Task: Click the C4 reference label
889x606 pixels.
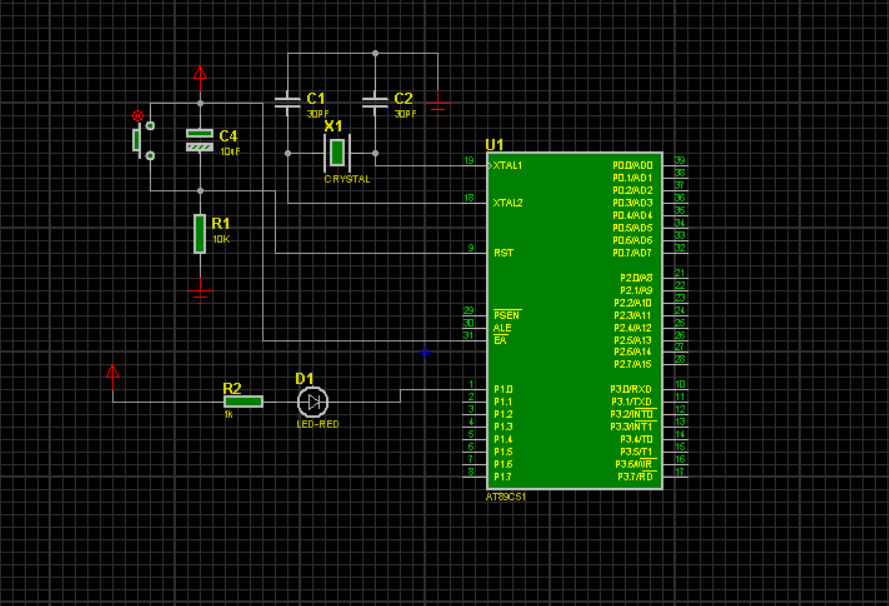Action: pos(228,136)
